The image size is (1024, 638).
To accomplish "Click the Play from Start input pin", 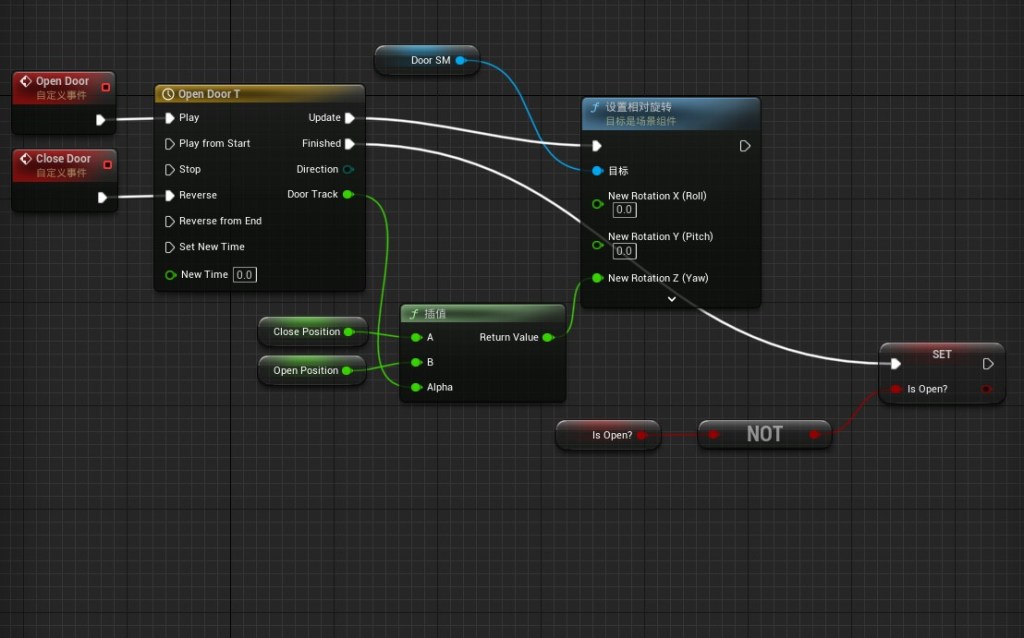I will pos(170,144).
